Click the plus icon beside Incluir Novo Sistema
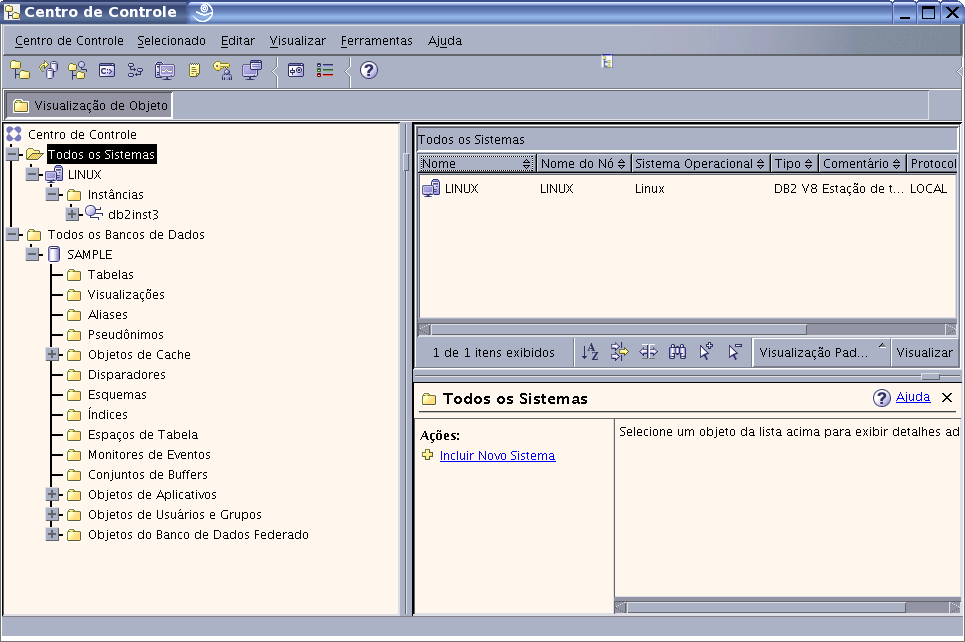Viewport: 965px width, 642px height. [428, 455]
